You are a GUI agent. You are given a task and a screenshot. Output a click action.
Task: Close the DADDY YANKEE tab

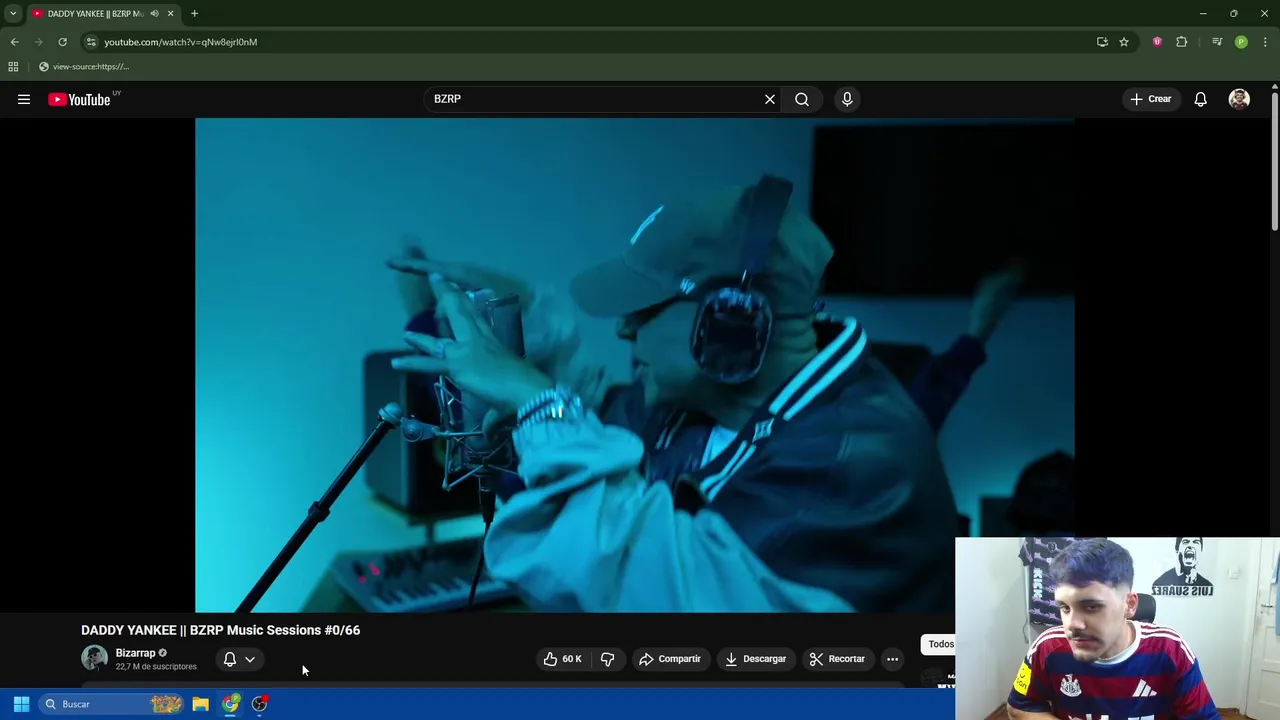click(x=170, y=13)
